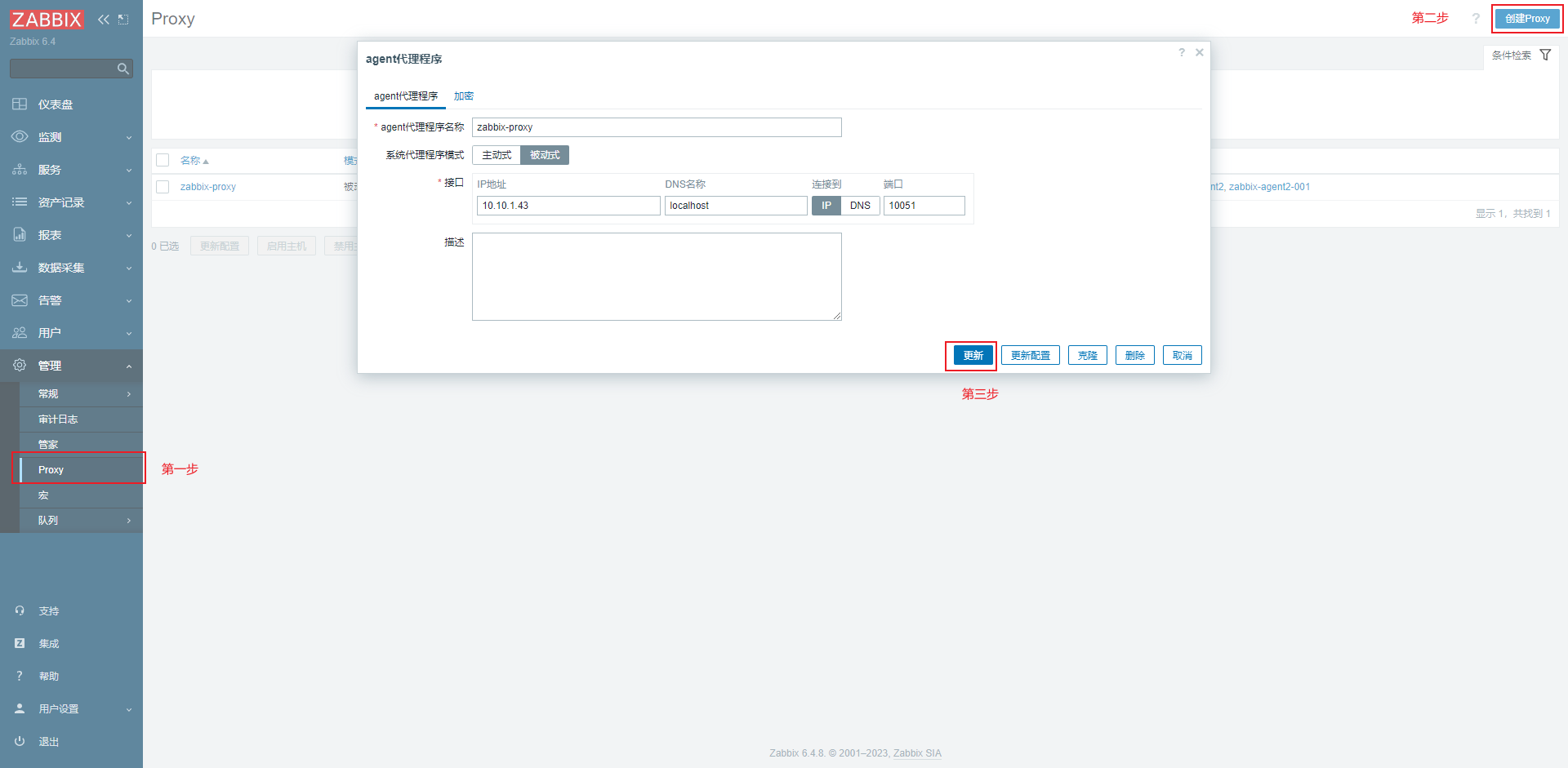The width and height of the screenshot is (1568, 768).
Task: Click the IP地址 input field
Action: click(568, 206)
